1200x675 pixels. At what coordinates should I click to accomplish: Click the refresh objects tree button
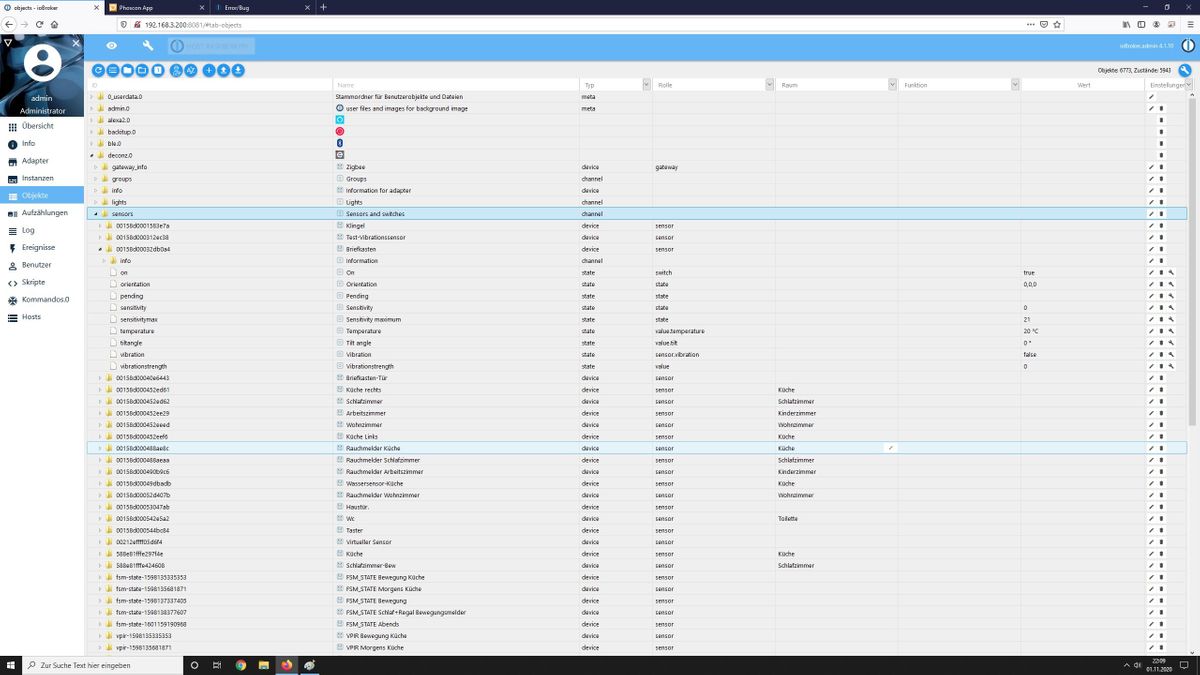click(98, 70)
